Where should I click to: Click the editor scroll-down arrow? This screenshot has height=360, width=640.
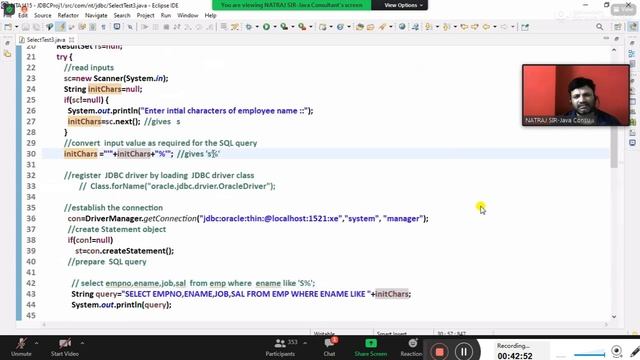click(614, 316)
